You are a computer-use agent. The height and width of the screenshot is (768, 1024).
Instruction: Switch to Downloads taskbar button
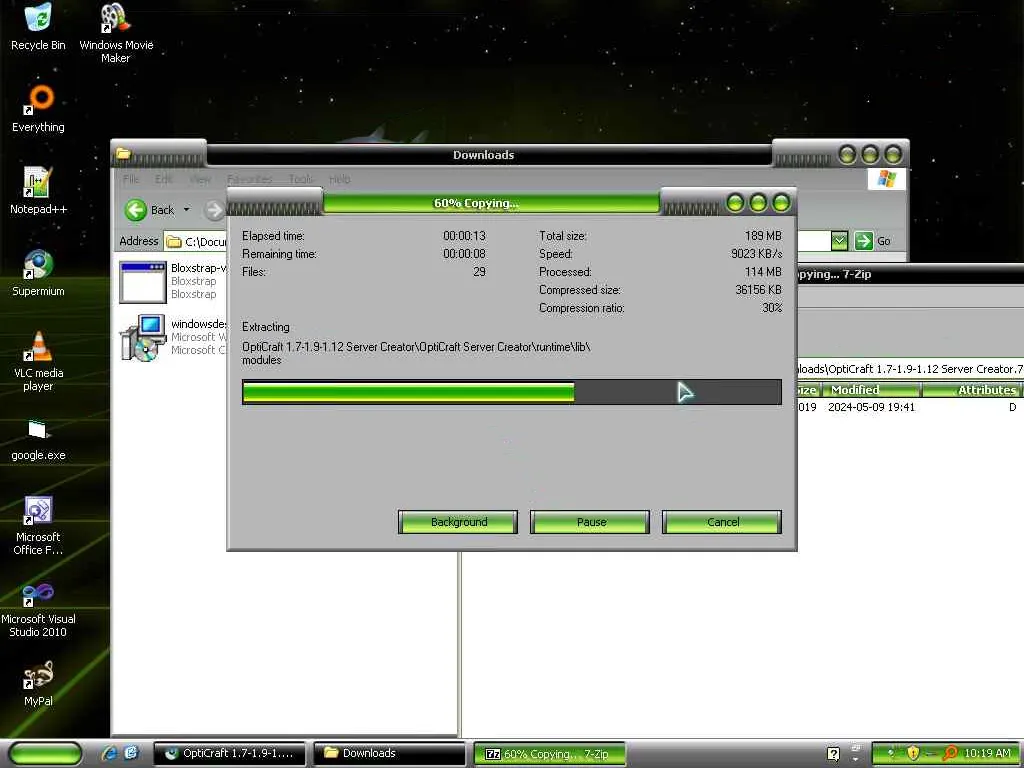389,754
